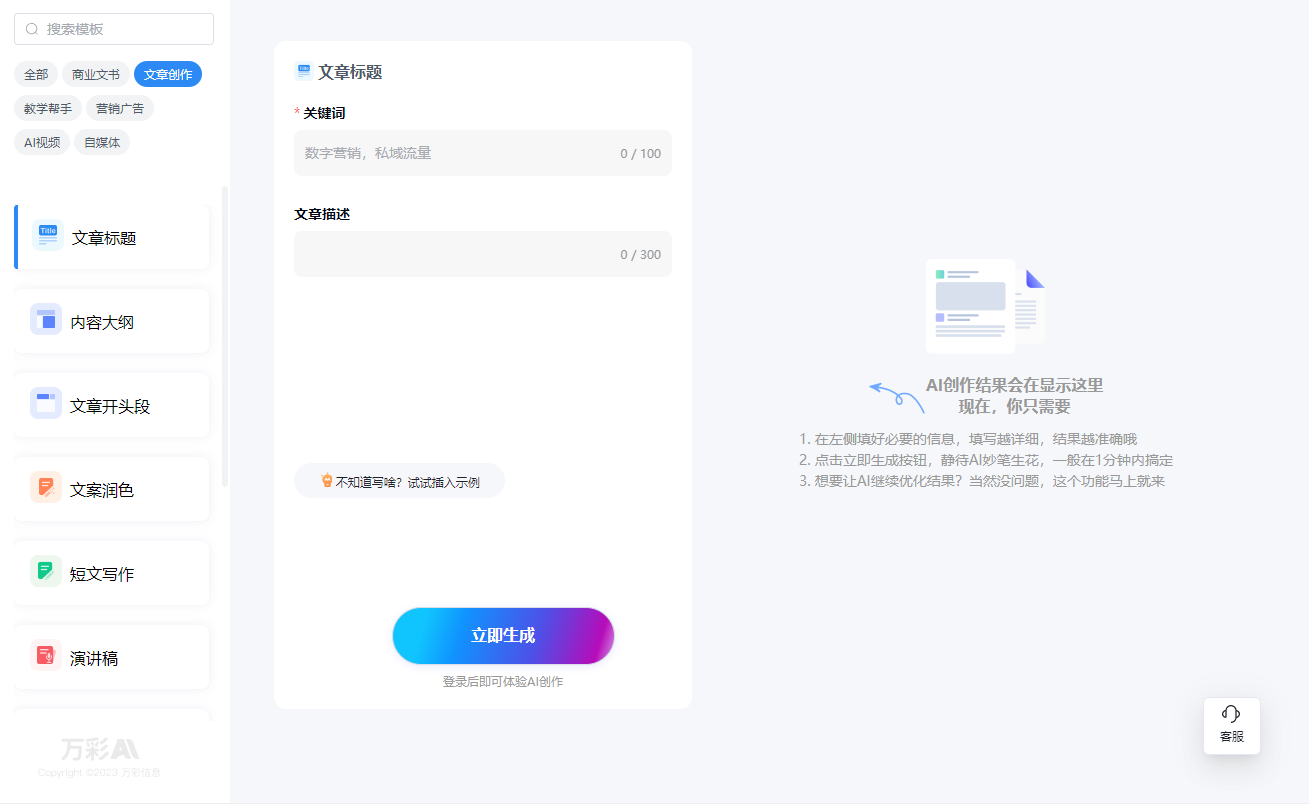Screen dimensions: 1309x807
Task: Open the 短文写作 template
Action: click(x=112, y=573)
